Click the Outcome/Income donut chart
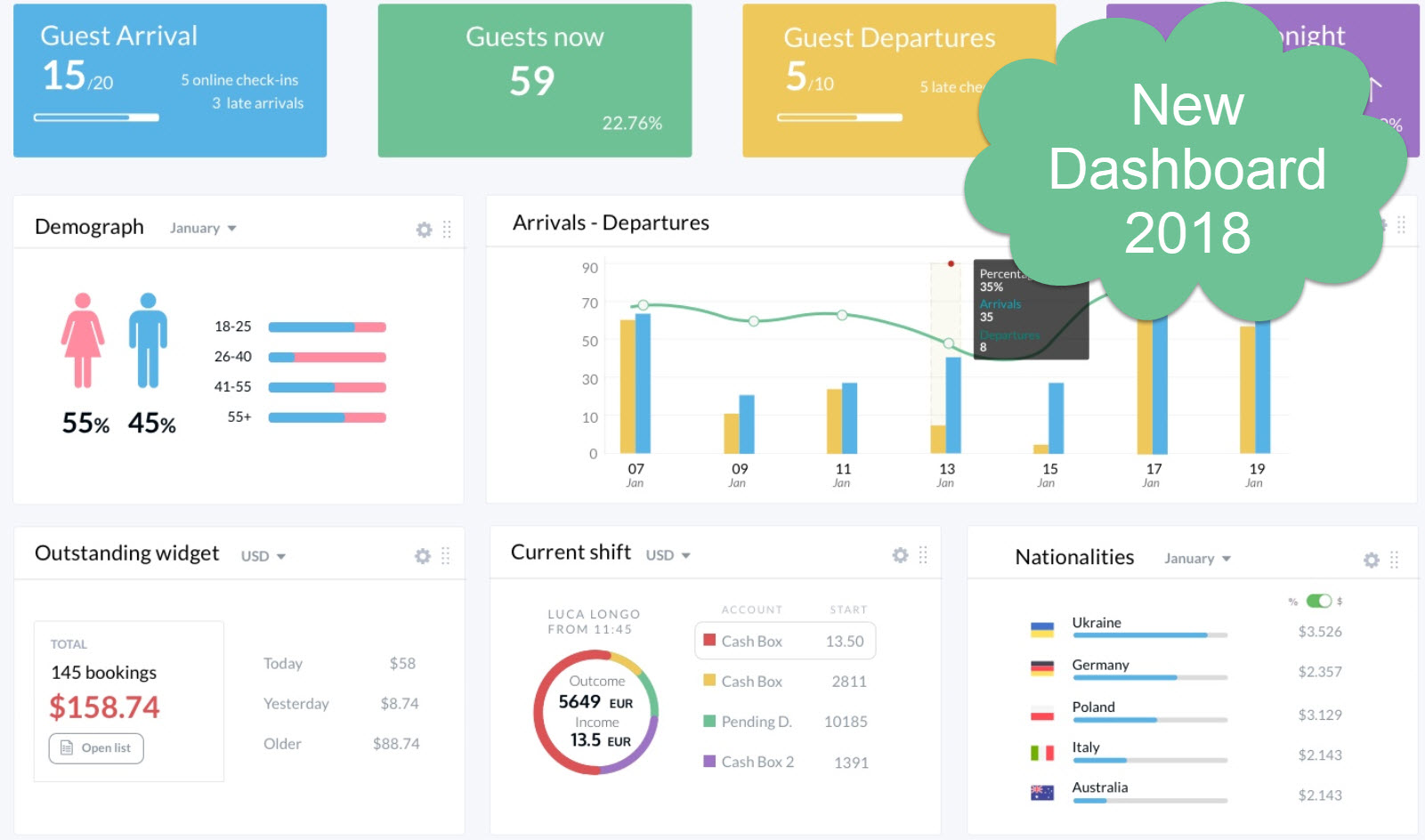The width and height of the screenshot is (1425, 840). (596, 712)
